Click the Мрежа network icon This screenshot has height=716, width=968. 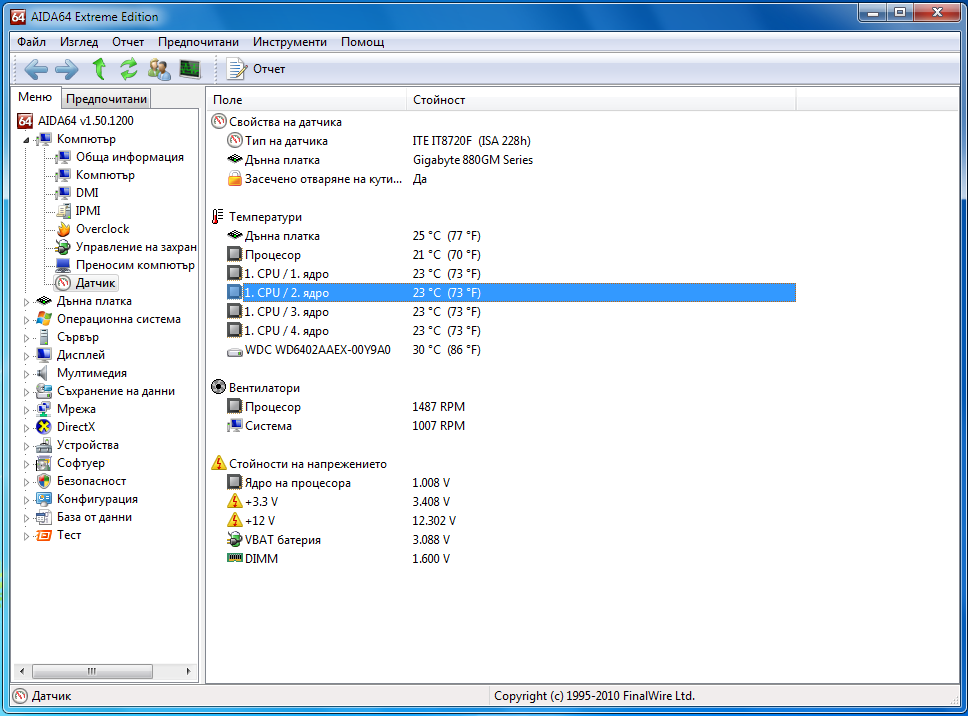pyautogui.click(x=44, y=409)
